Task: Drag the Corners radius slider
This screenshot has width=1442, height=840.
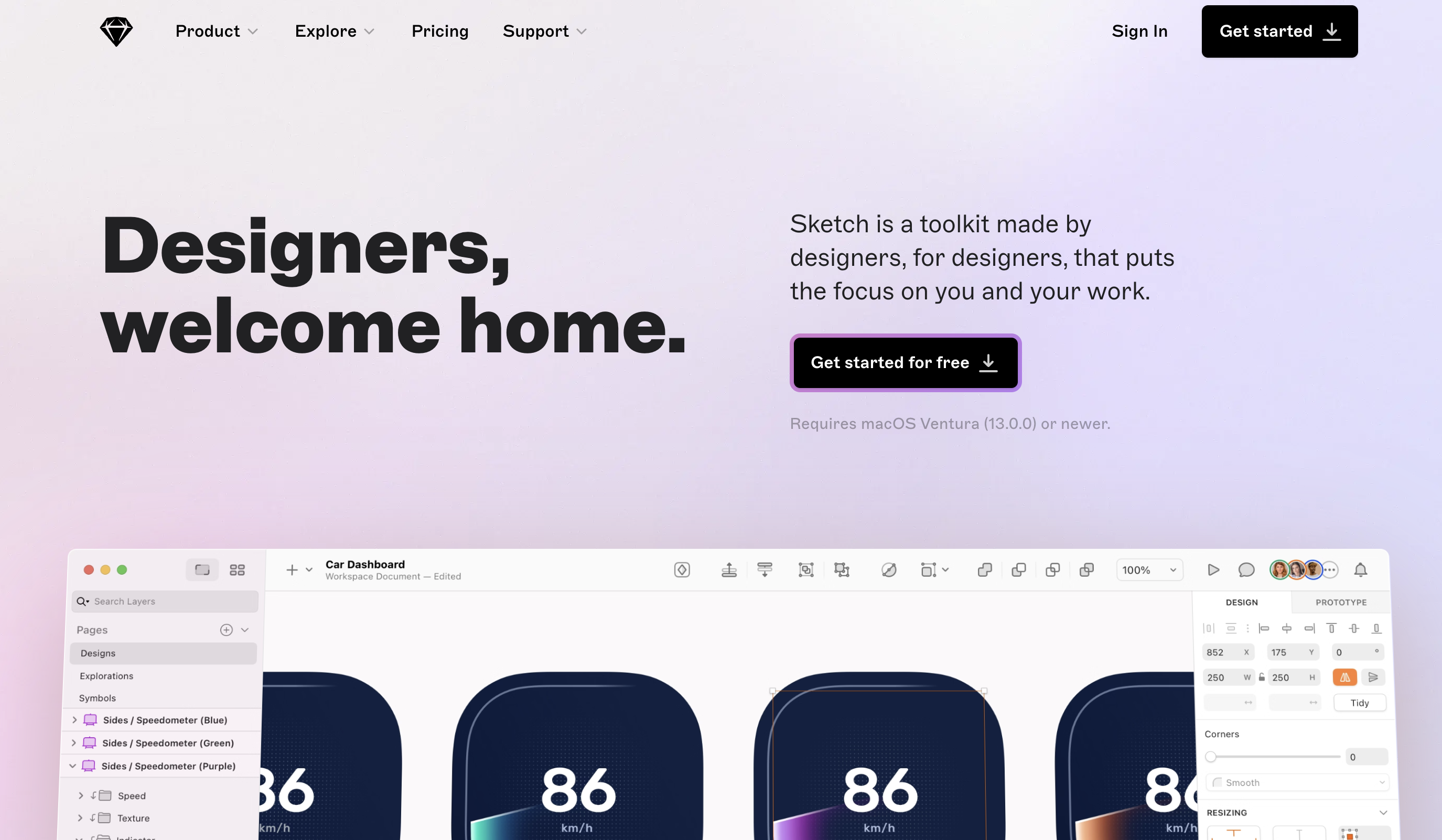Action: (1211, 757)
